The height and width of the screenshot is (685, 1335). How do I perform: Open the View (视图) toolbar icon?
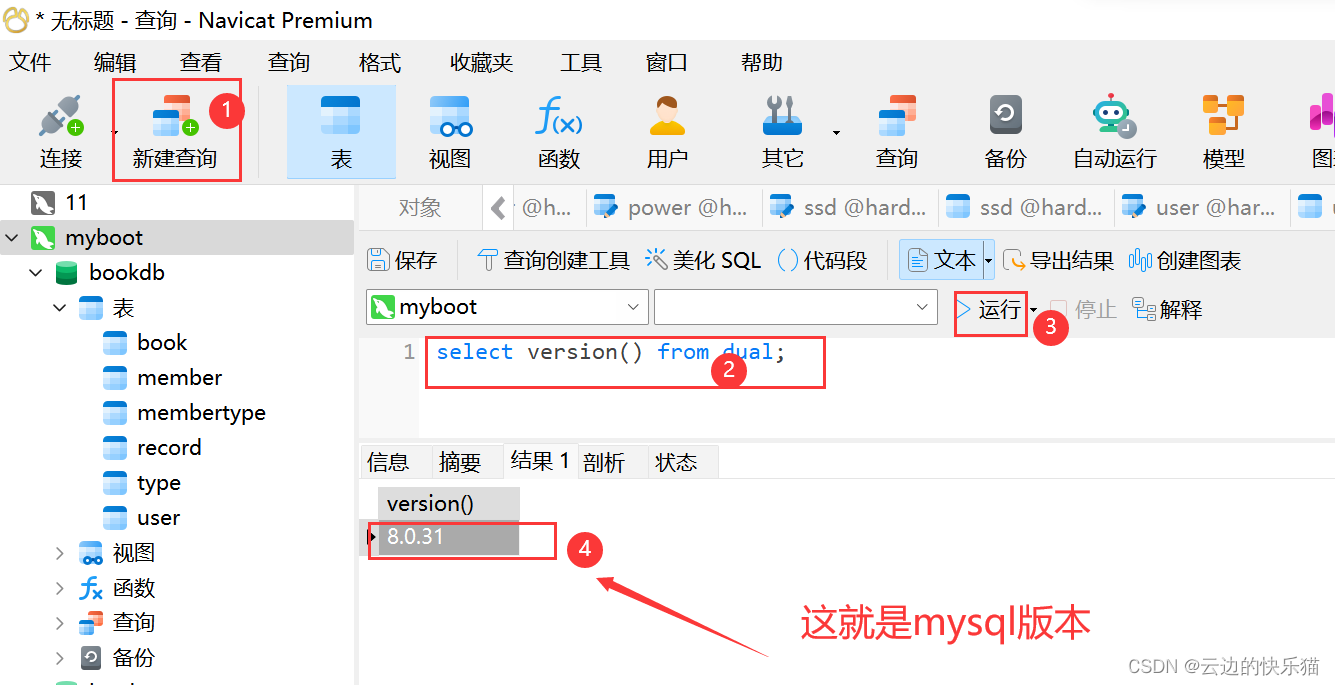point(450,132)
